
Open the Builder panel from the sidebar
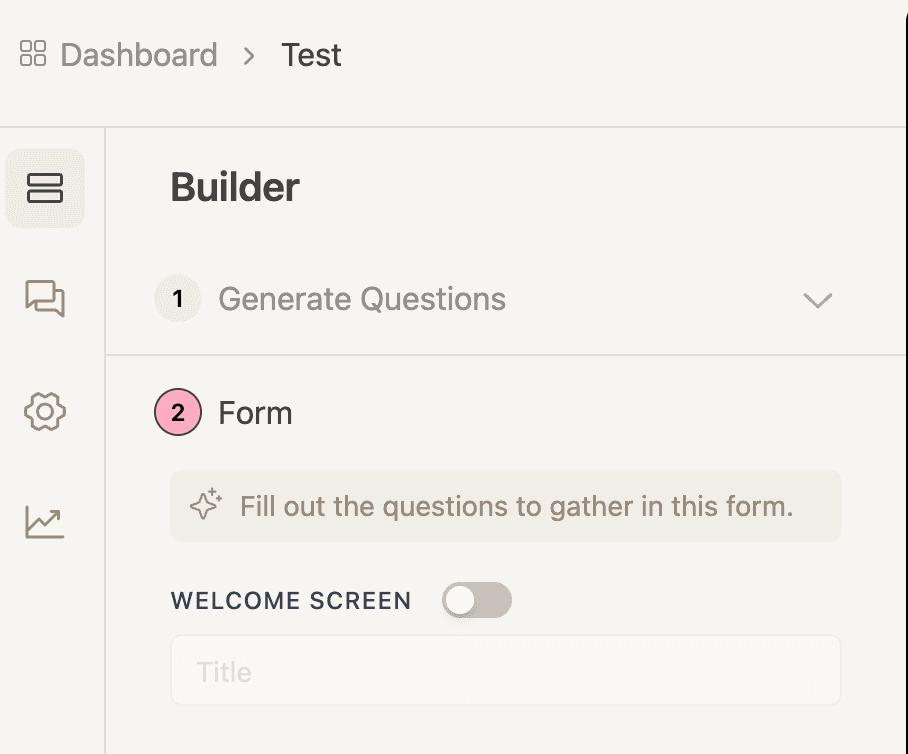click(x=45, y=187)
